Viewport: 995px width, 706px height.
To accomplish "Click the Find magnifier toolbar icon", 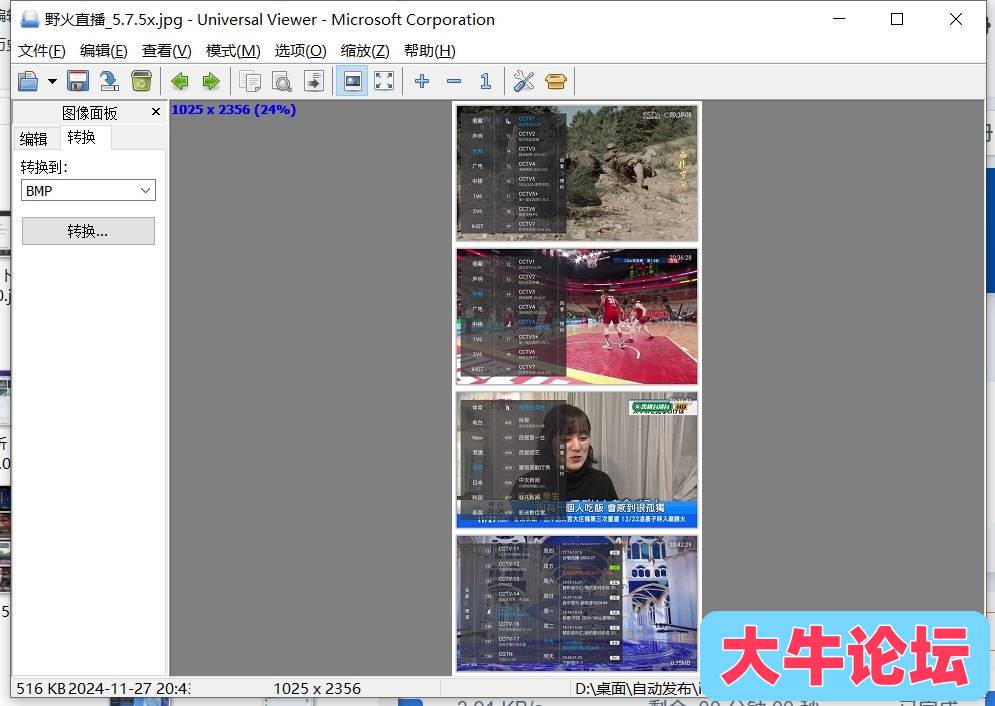I will pos(282,81).
